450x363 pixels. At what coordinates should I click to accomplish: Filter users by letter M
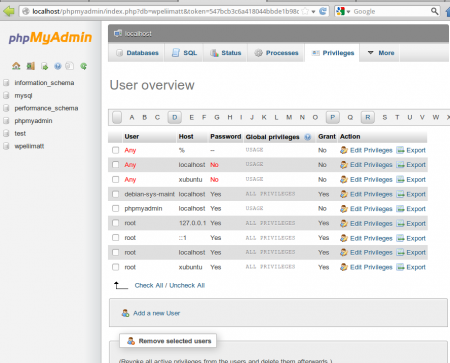[289, 117]
